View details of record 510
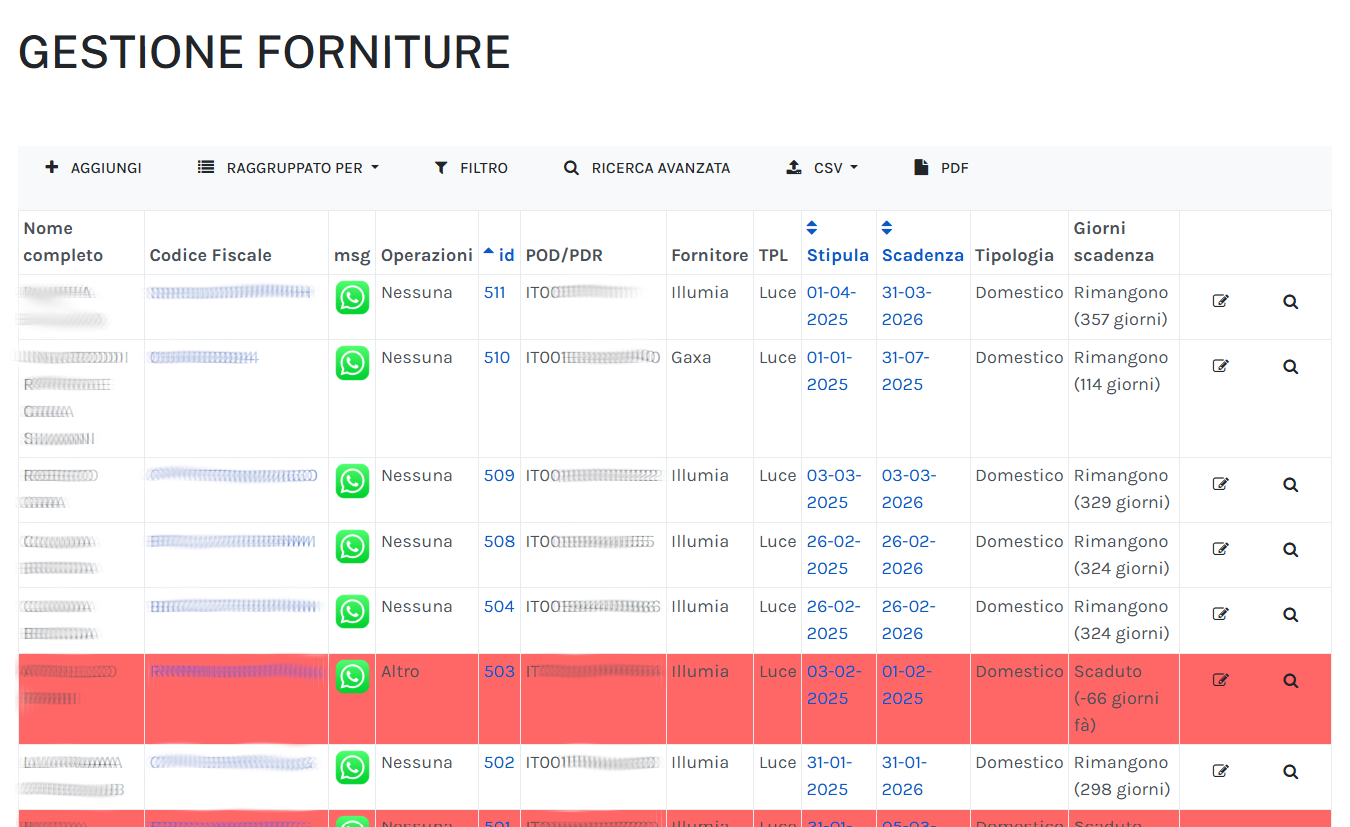The image size is (1350, 827). (x=1291, y=366)
